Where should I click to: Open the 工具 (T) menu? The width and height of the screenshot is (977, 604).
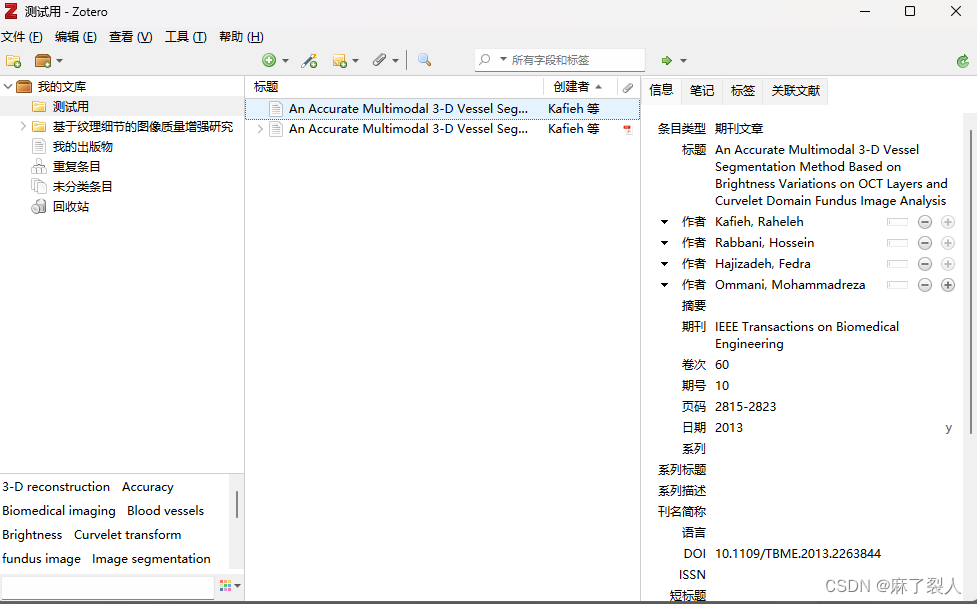coord(185,37)
